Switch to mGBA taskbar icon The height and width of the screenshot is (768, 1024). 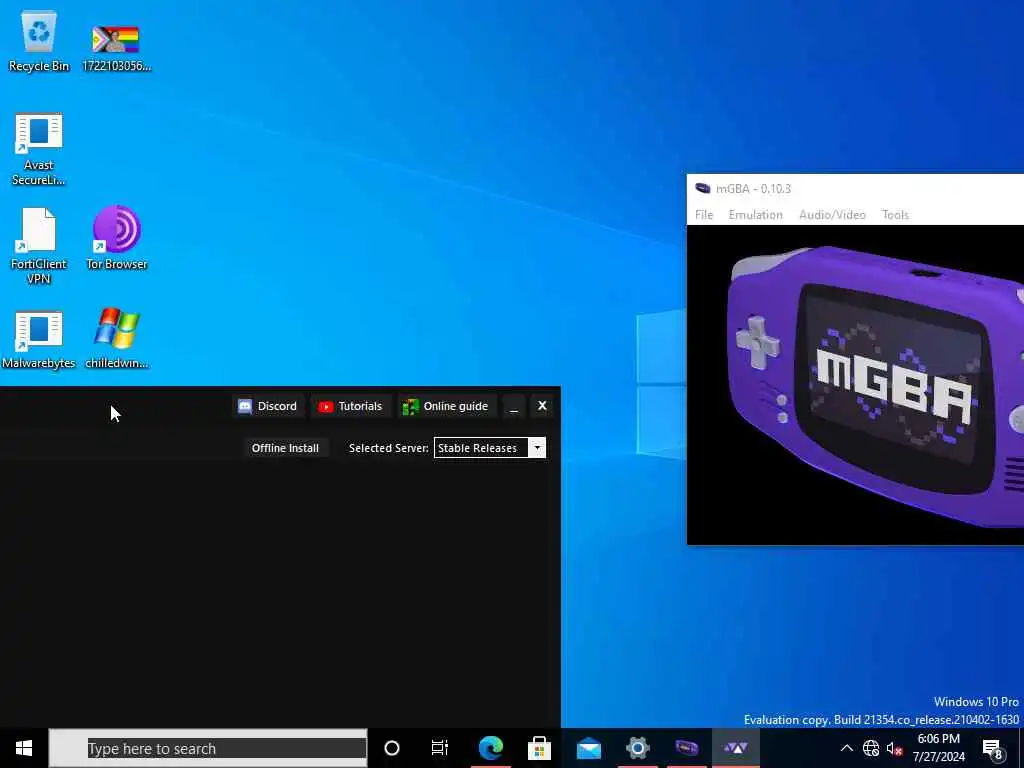click(x=686, y=748)
